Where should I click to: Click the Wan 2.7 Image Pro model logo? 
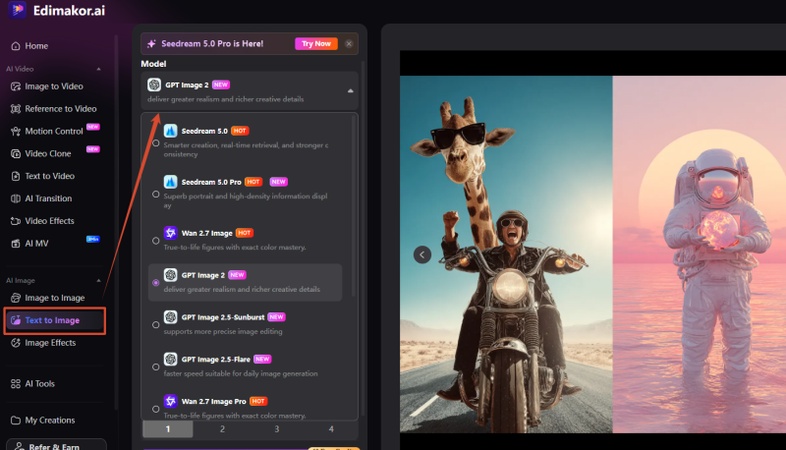(170, 401)
